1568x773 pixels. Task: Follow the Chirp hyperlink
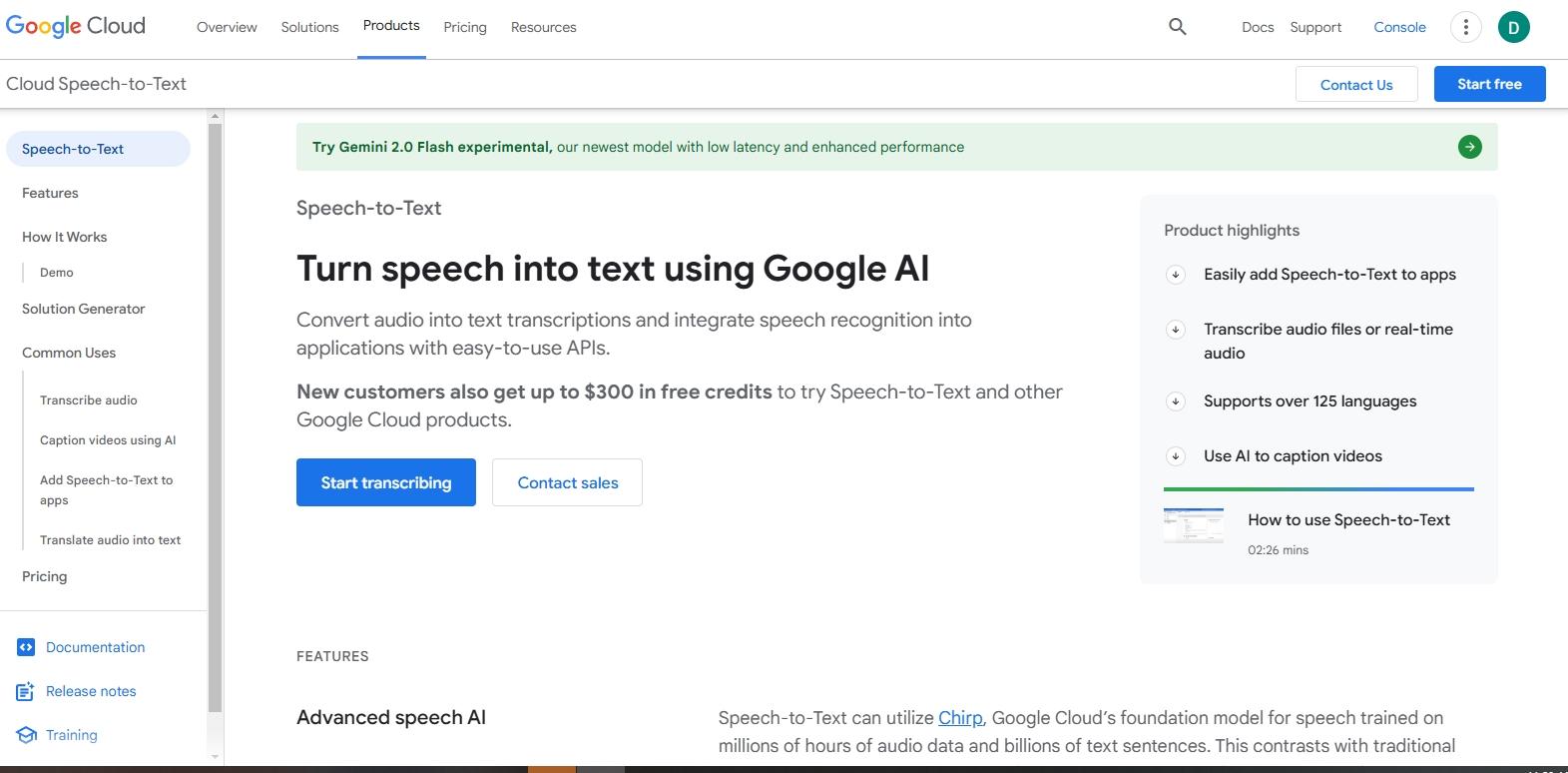pyautogui.click(x=960, y=718)
